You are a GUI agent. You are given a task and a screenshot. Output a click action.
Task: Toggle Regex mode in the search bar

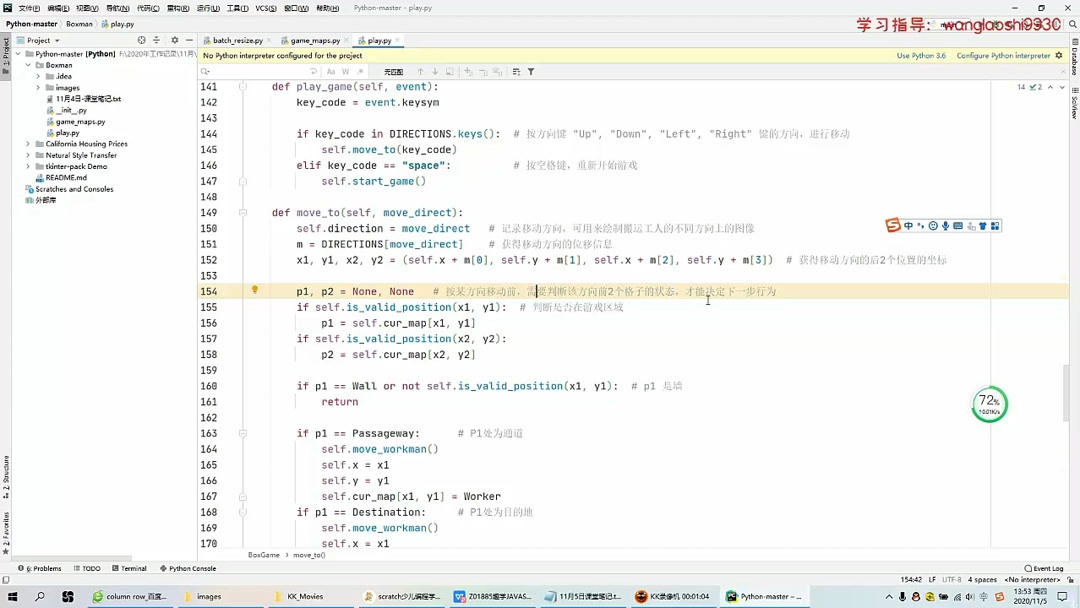[x=361, y=71]
